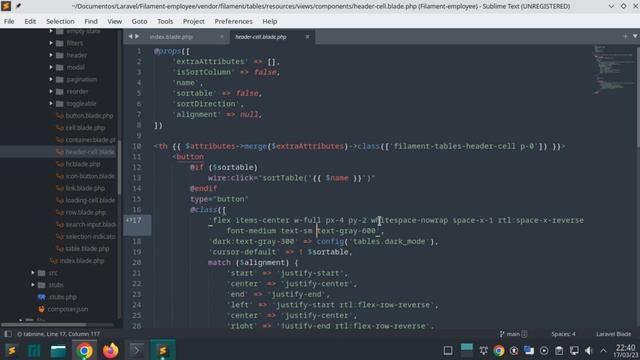Open button.blade.php in sidebar

[x=89, y=116]
